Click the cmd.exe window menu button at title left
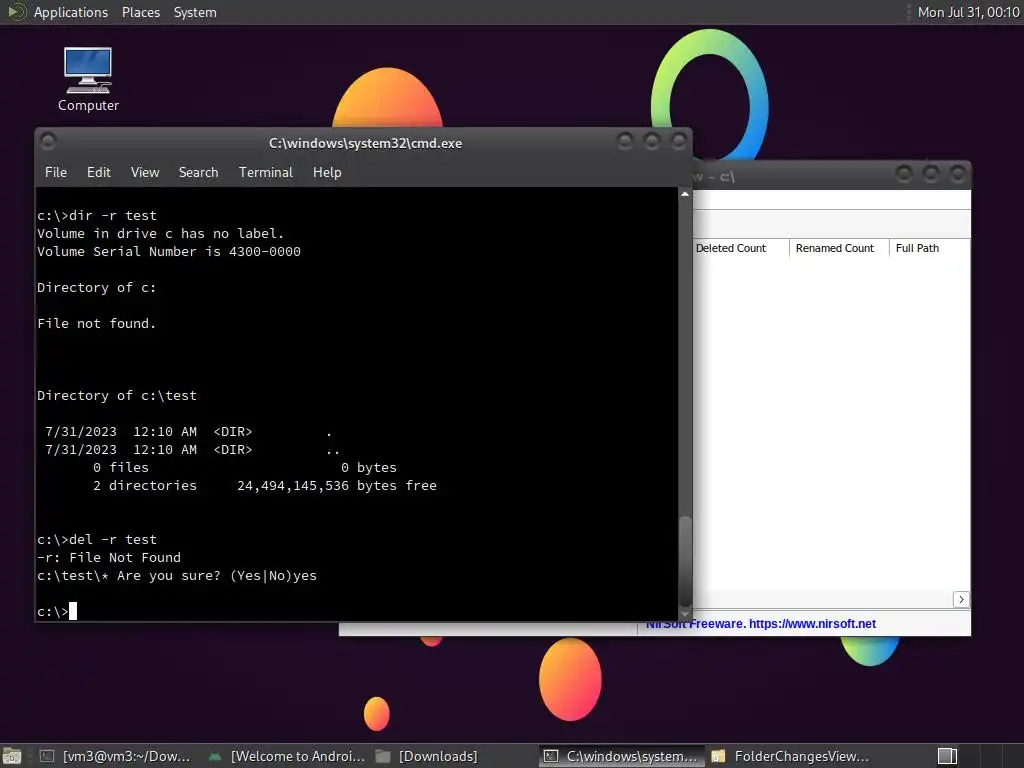This screenshot has height=768, width=1024. tap(48, 141)
